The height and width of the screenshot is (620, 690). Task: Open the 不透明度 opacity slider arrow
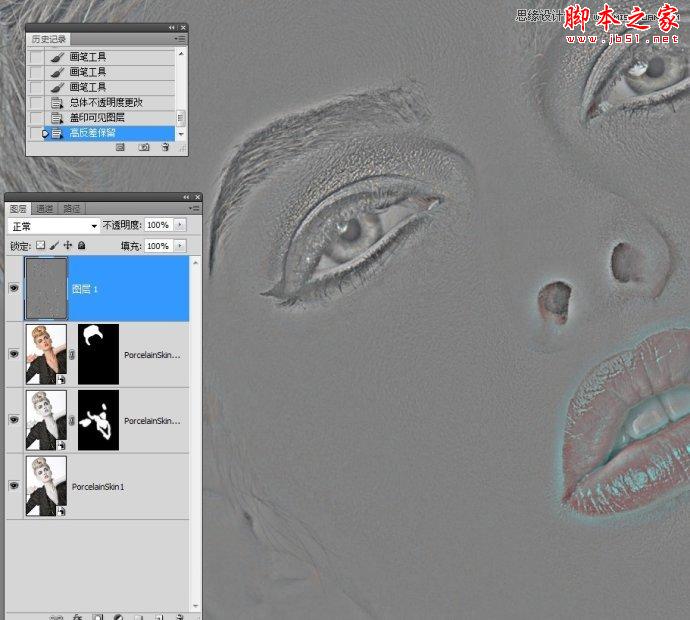(180, 225)
